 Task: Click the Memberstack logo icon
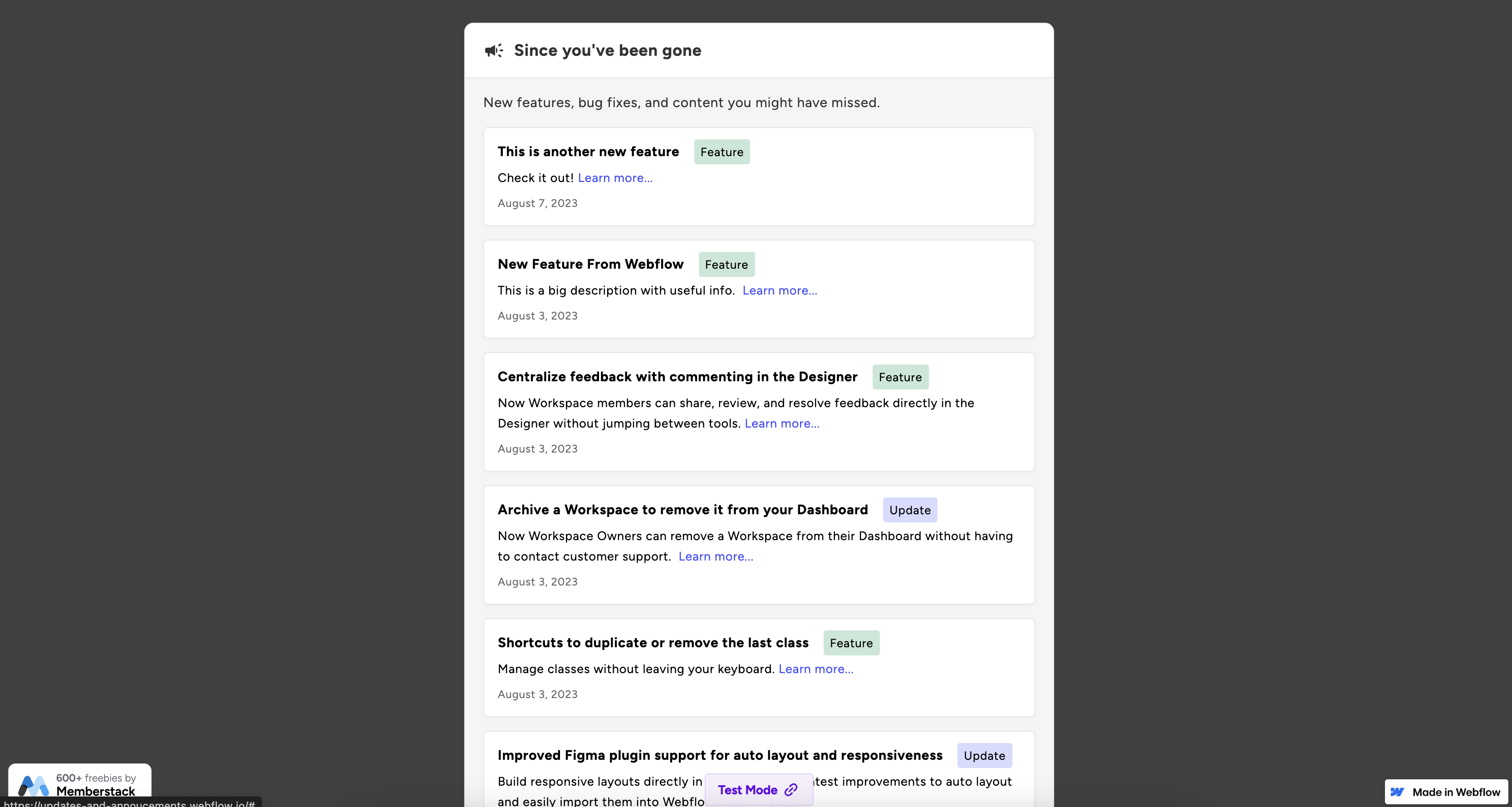coord(34,785)
